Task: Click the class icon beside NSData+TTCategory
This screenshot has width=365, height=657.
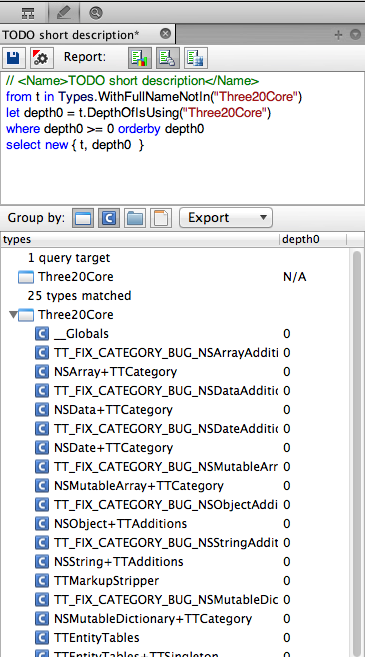Action: (41, 410)
